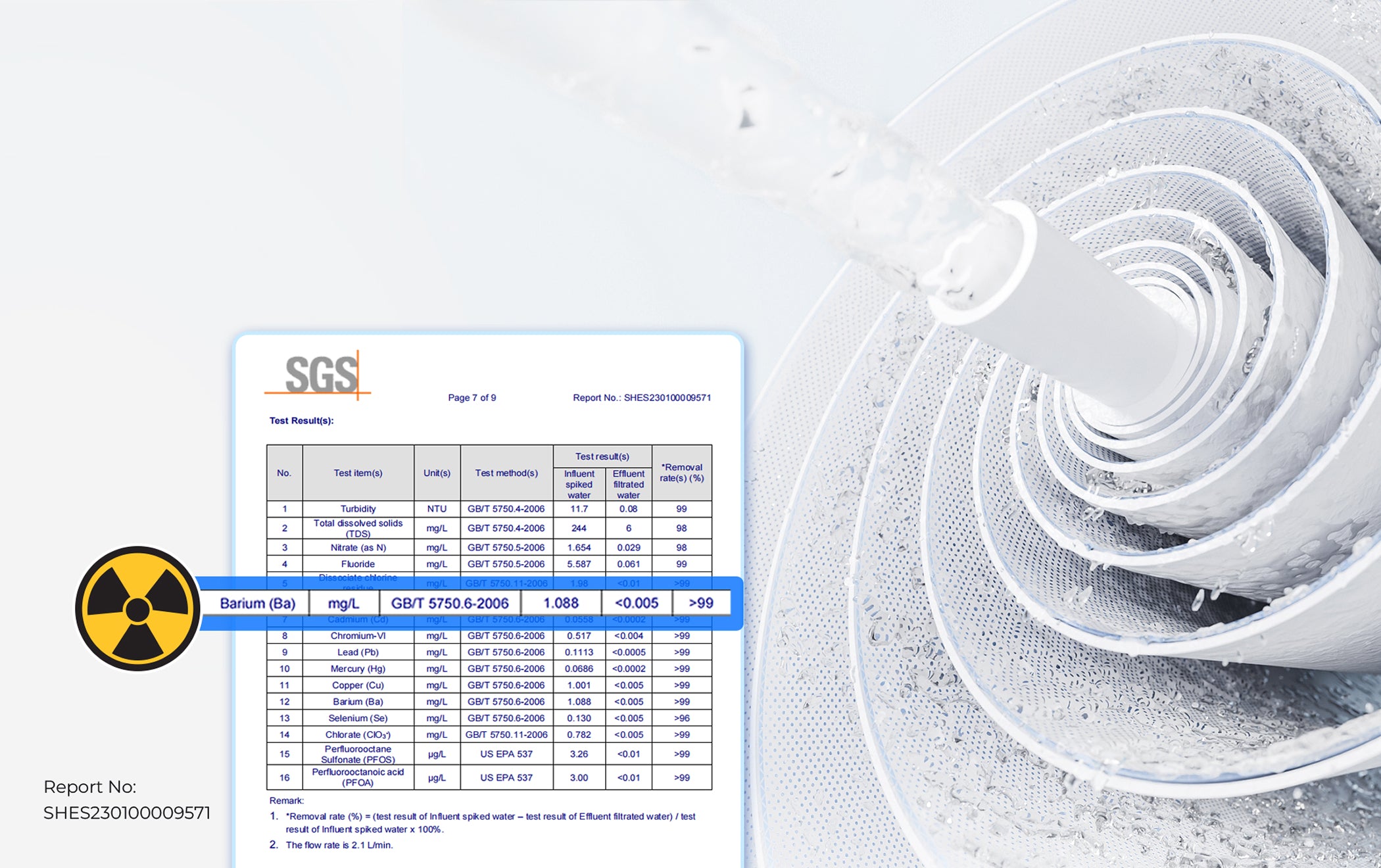Click the highlighted 'Barium (Ba)' callout label
This screenshot has height=868, width=1381.
click(x=257, y=603)
